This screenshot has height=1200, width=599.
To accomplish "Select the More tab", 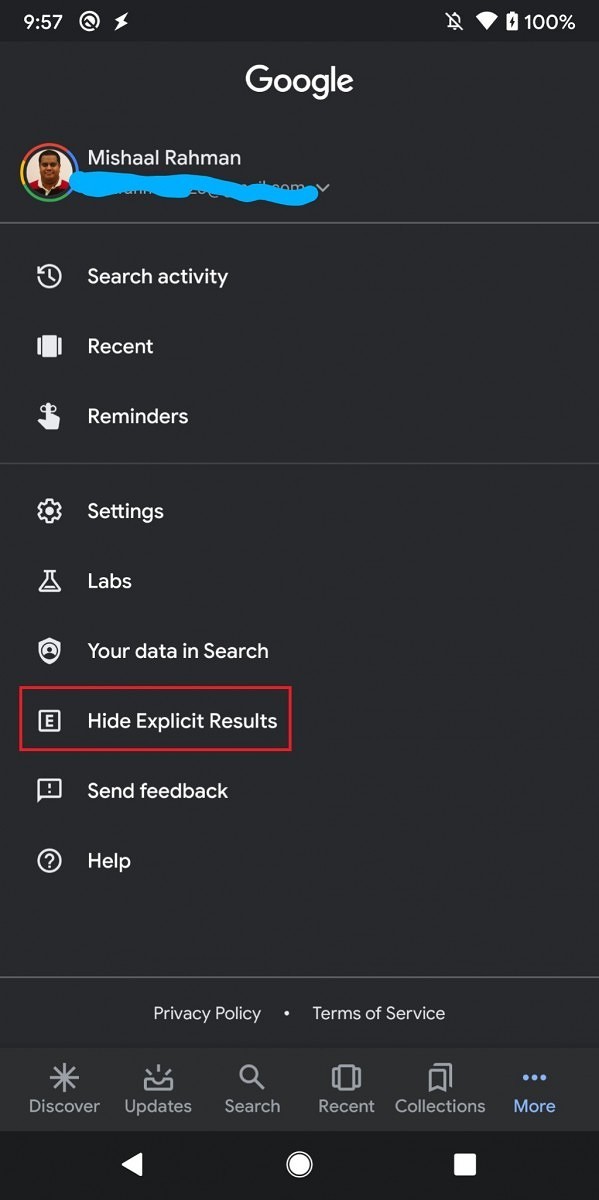I will 534,1090.
